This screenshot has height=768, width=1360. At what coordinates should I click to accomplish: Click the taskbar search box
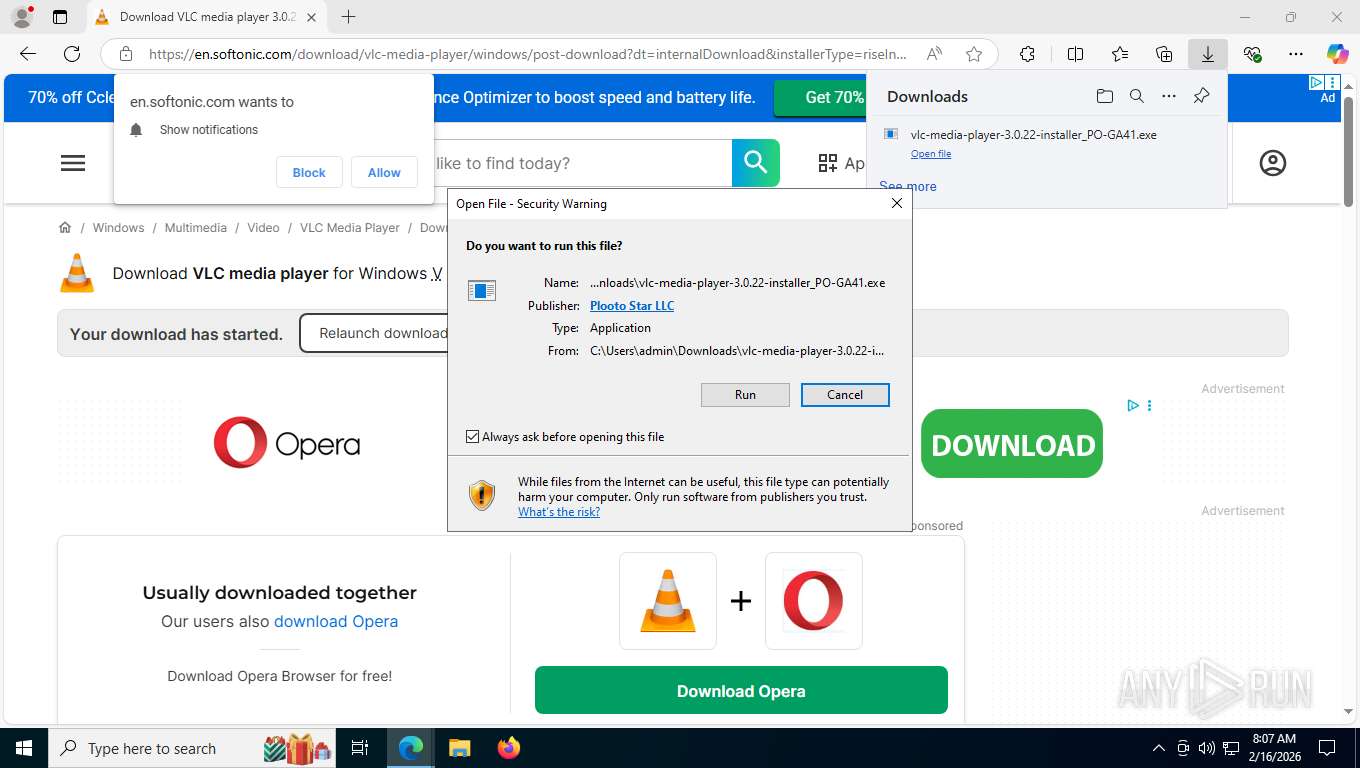[x=193, y=748]
